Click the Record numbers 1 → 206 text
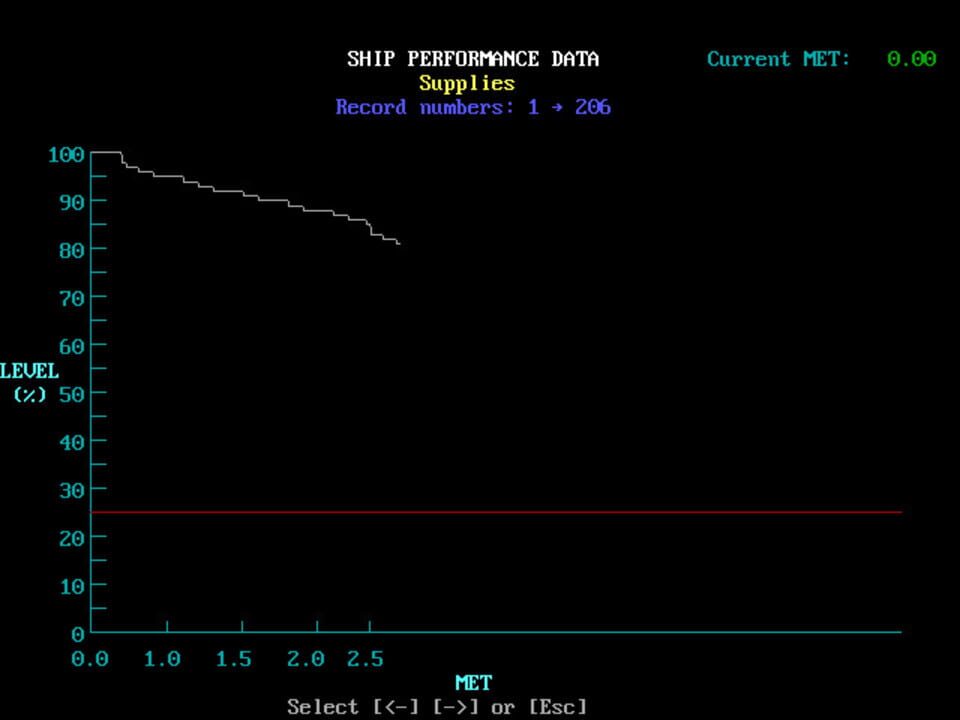This screenshot has width=960, height=720. pyautogui.click(x=473, y=107)
